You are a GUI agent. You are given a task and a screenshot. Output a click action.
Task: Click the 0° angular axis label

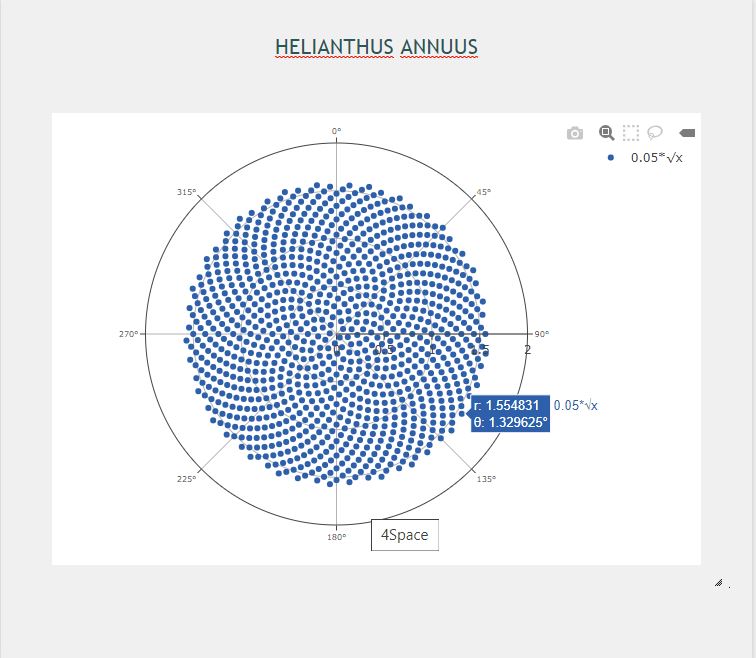coord(336,131)
